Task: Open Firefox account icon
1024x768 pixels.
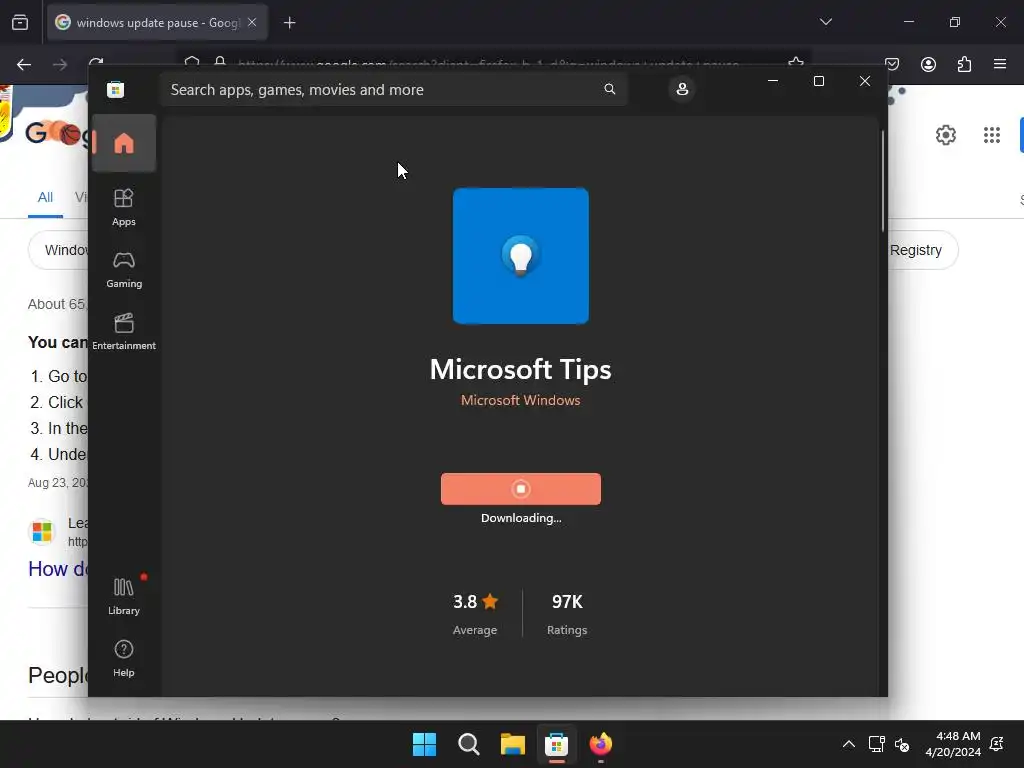Action: (928, 64)
